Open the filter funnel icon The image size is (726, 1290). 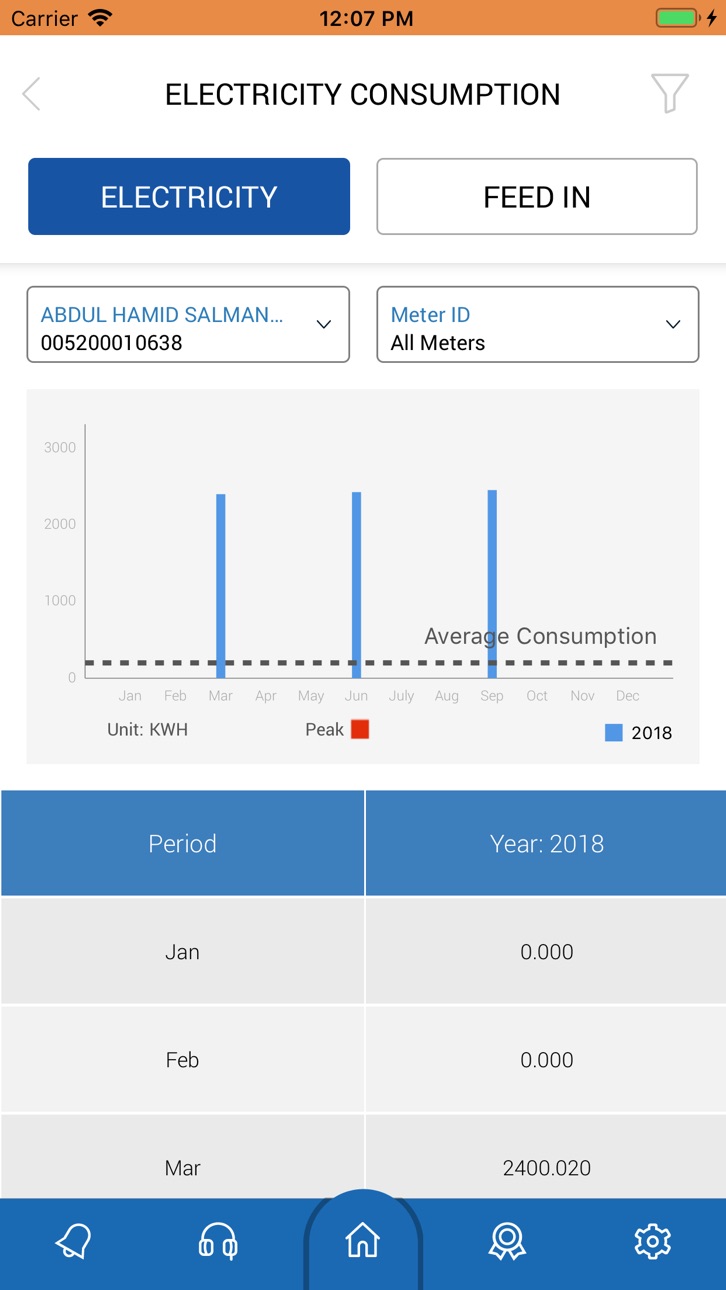[x=670, y=94]
